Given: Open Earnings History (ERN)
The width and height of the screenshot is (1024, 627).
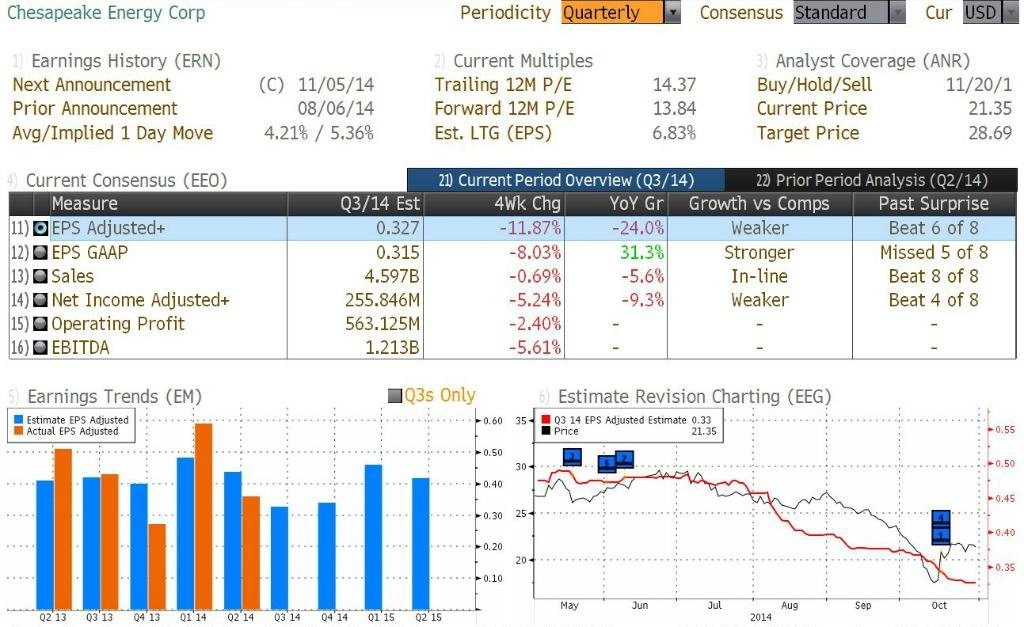Looking at the screenshot, I should (125, 61).
